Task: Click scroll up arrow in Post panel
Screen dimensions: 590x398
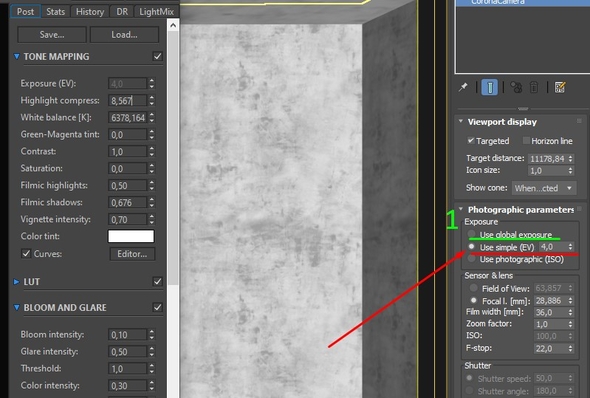Action: click(173, 25)
